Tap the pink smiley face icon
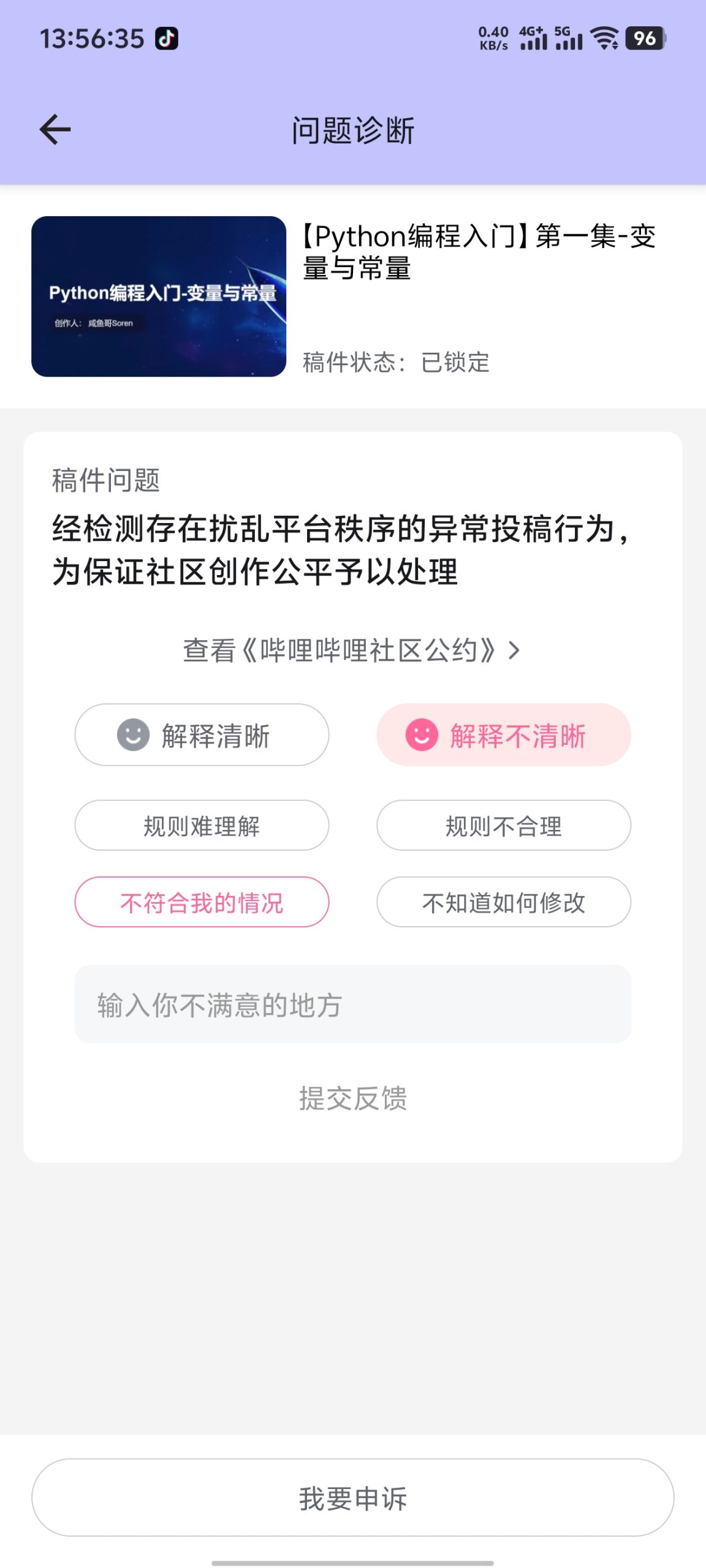706x1568 pixels. [x=422, y=734]
